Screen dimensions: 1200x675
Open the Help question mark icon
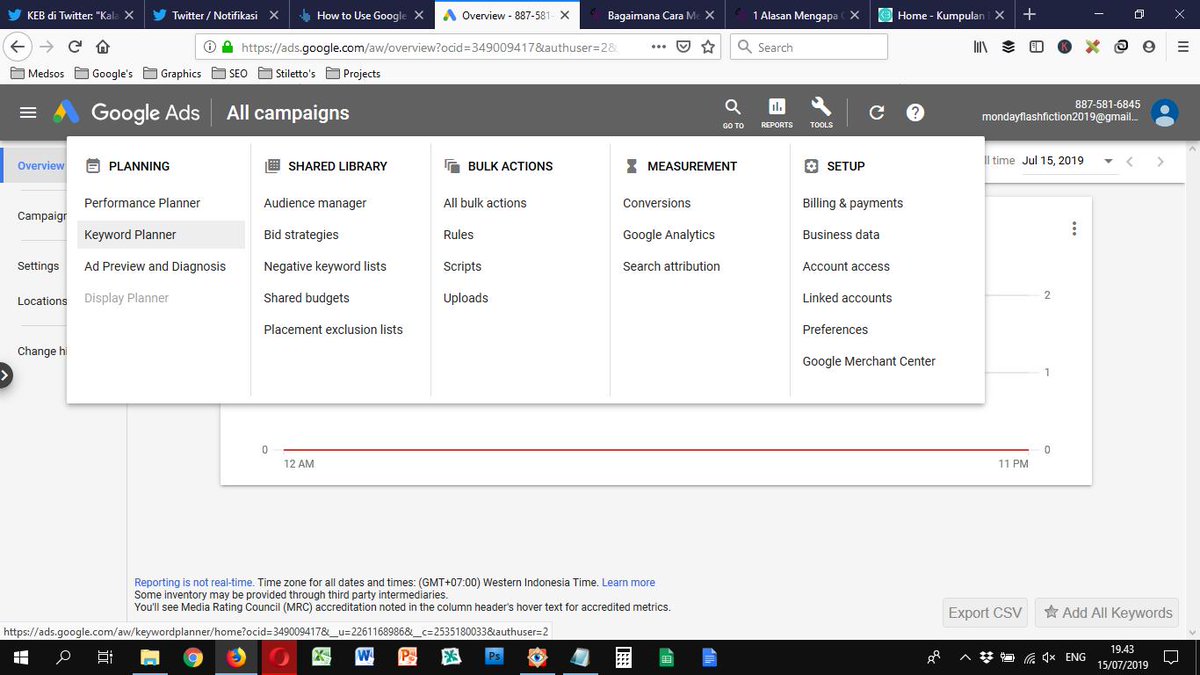click(915, 113)
